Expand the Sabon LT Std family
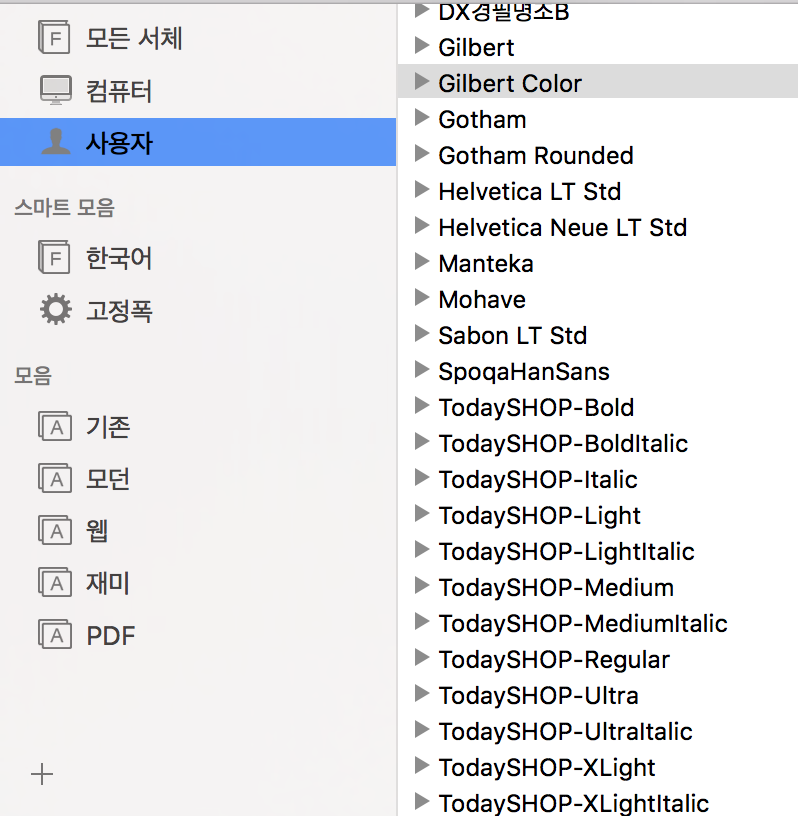The width and height of the screenshot is (798, 816). (422, 334)
